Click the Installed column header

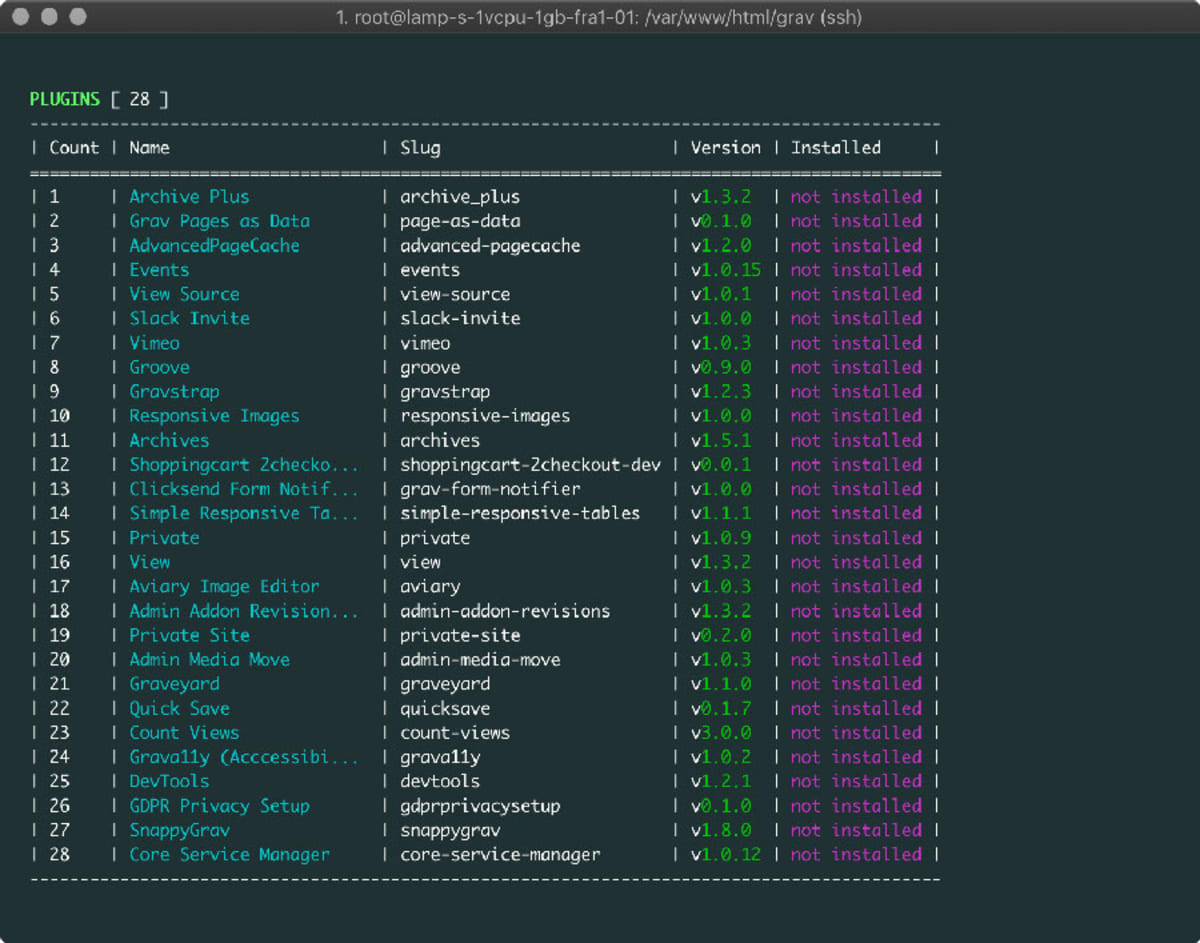click(836, 148)
